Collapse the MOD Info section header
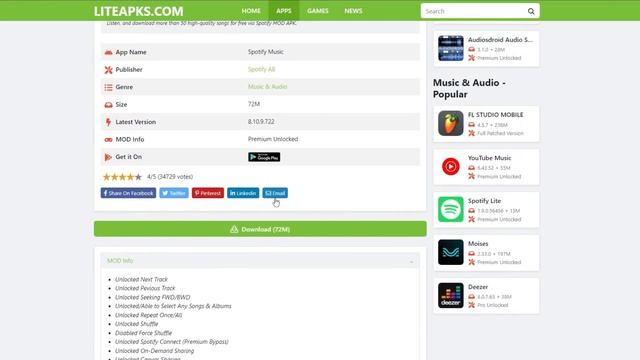Image resolution: width=640 pixels, height=360 pixels. pyautogui.click(x=260, y=260)
